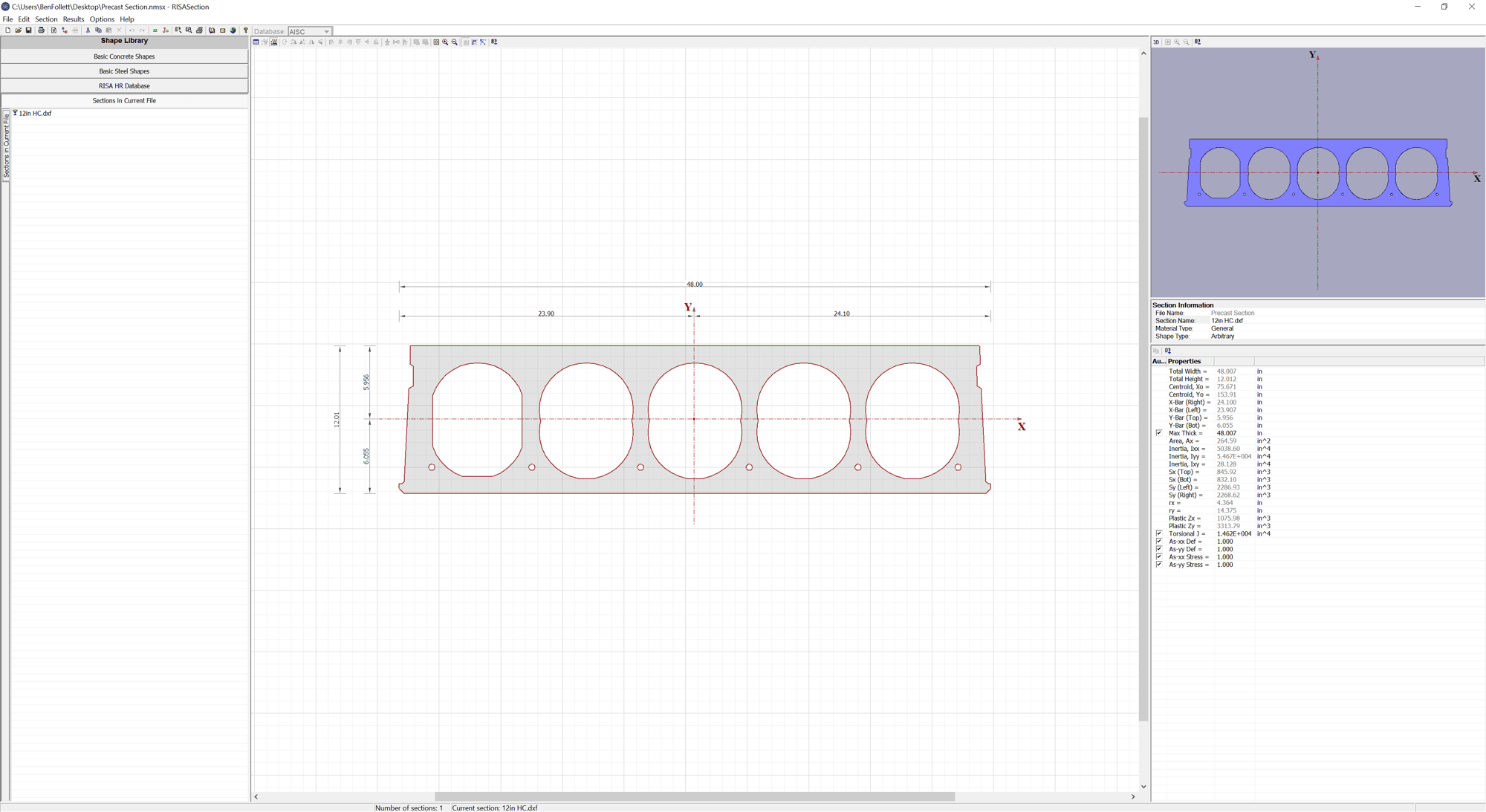Zoom In using the section editor magnifier icon
The height and width of the screenshot is (812, 1486).
click(x=444, y=42)
